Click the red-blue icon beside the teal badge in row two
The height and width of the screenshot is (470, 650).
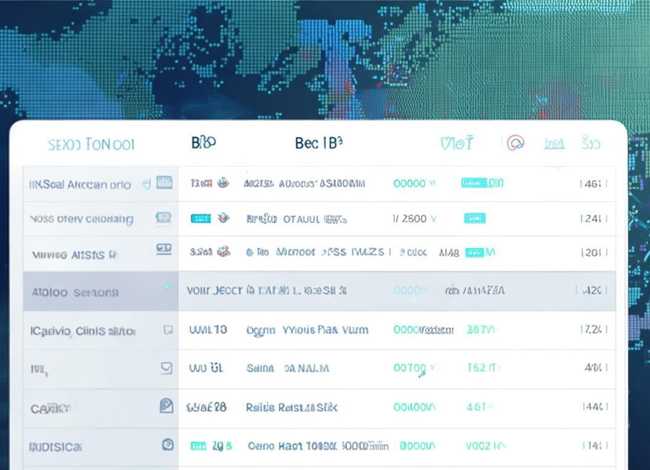[223, 218]
